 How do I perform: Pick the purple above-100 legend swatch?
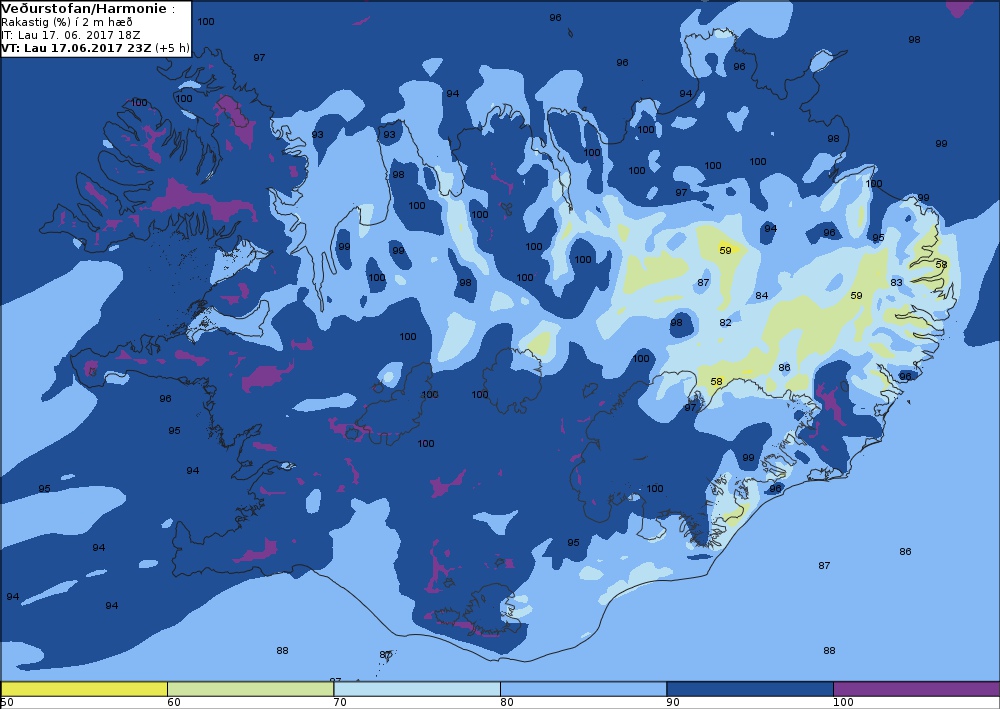[916, 689]
